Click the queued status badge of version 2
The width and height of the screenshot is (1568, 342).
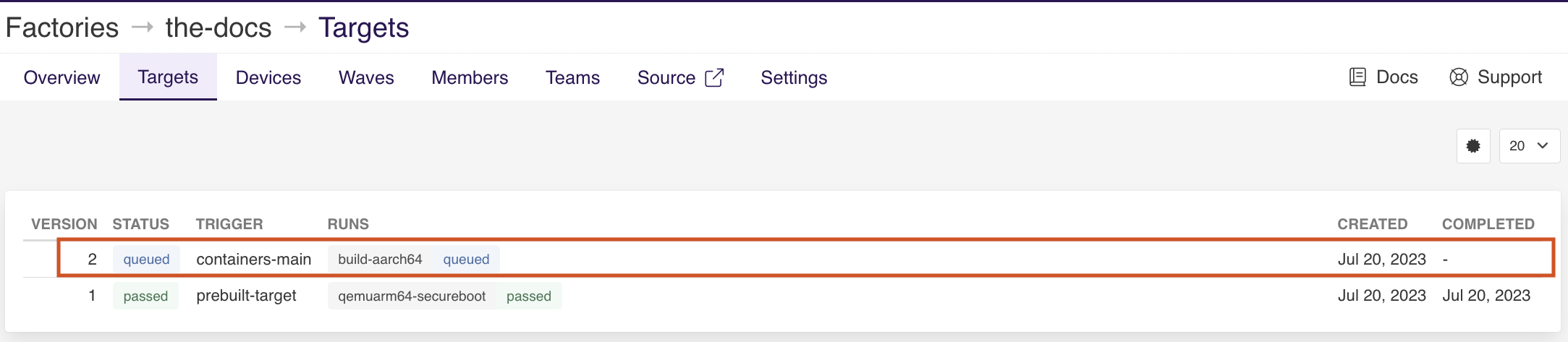146,260
